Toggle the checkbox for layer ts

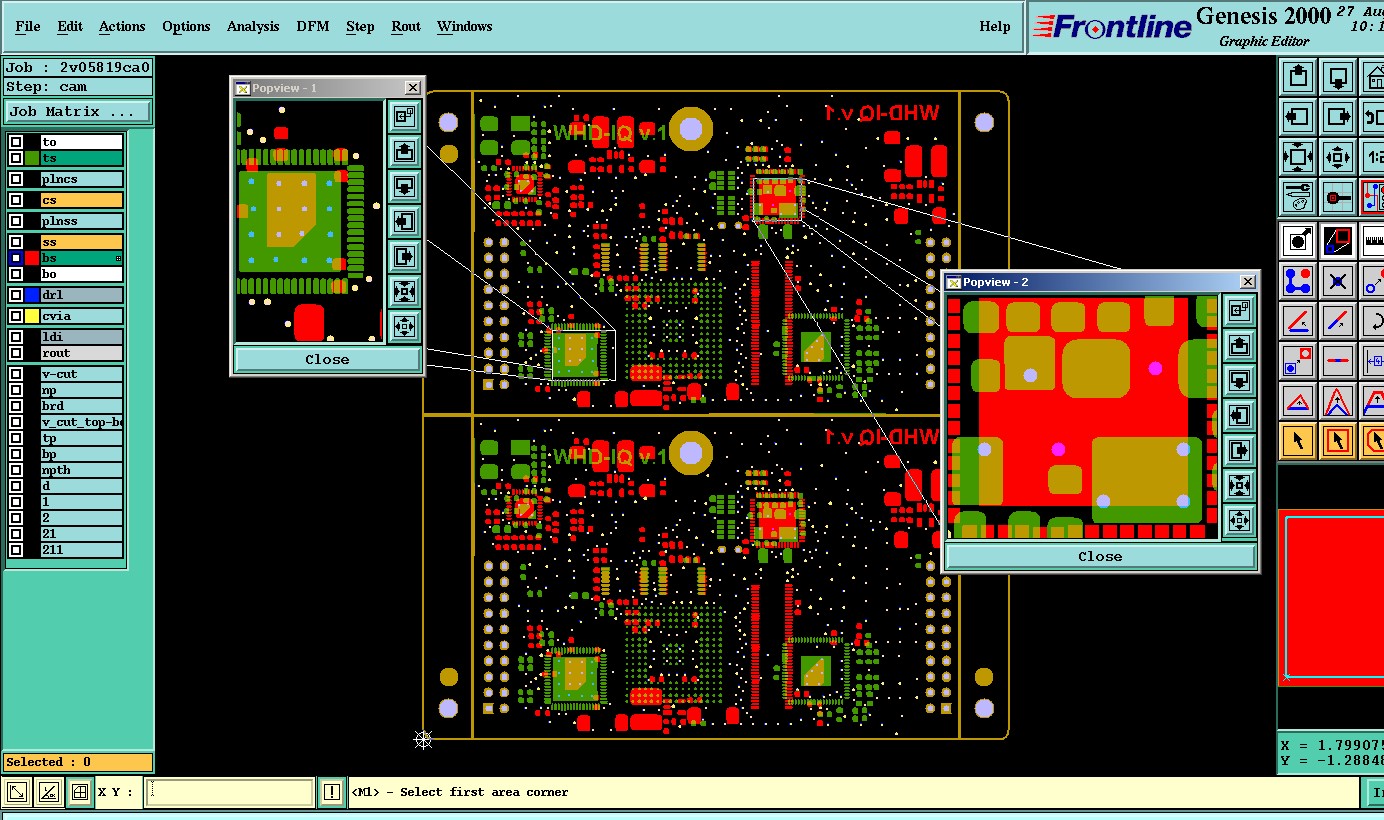(x=16, y=158)
